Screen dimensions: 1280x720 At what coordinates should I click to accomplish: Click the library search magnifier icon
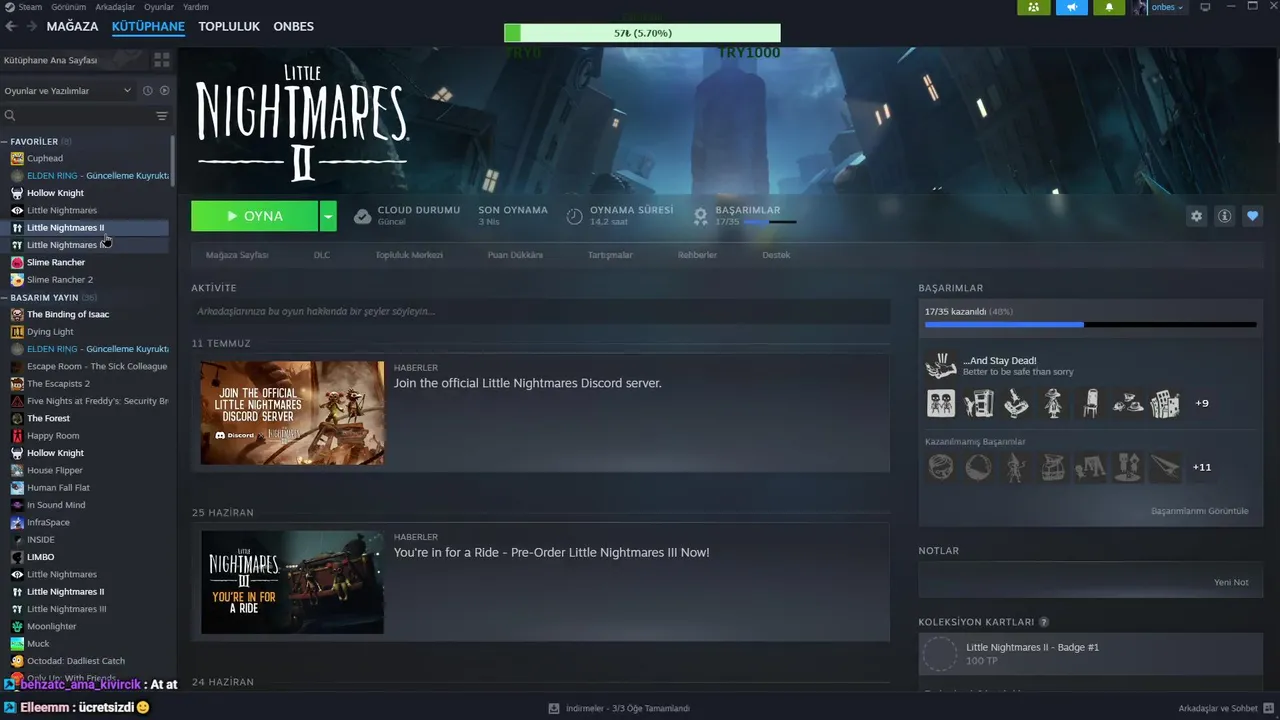(x=10, y=116)
